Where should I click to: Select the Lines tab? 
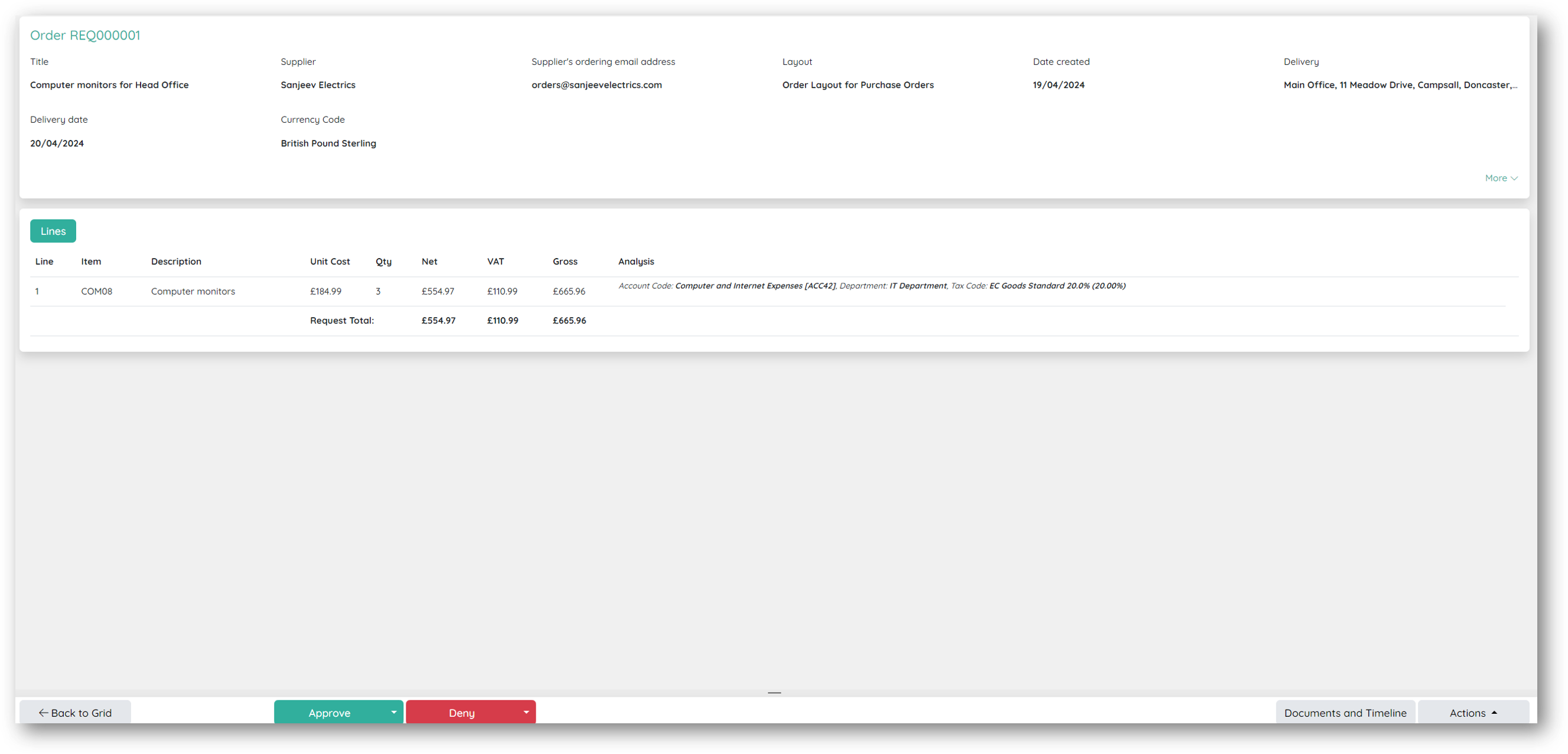(53, 231)
